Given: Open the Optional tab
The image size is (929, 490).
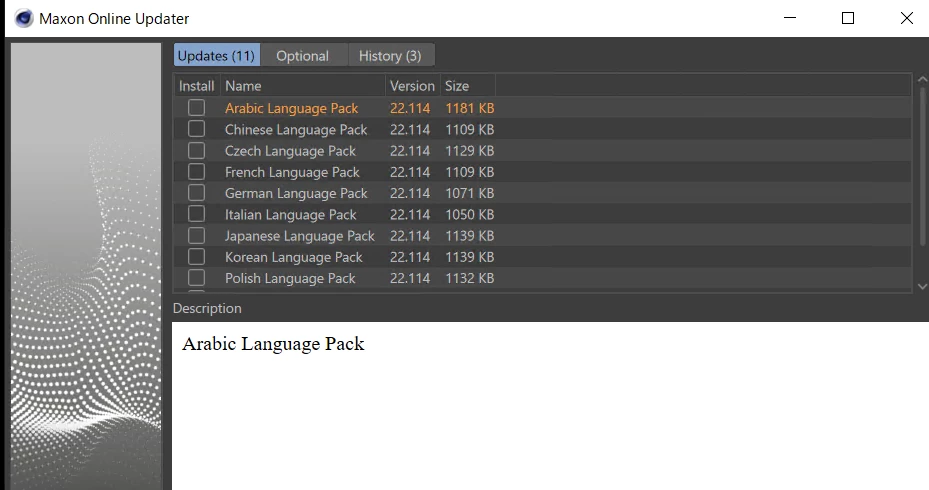Looking at the screenshot, I should point(303,56).
